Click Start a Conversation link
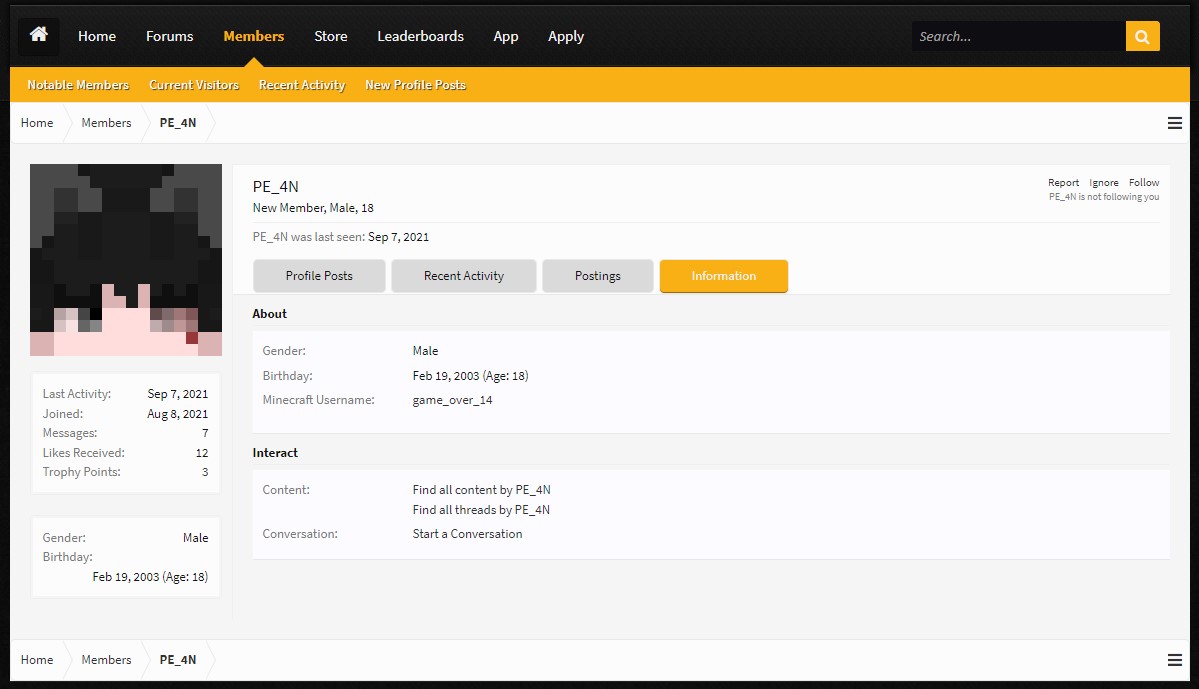The image size is (1199, 689). pos(467,534)
